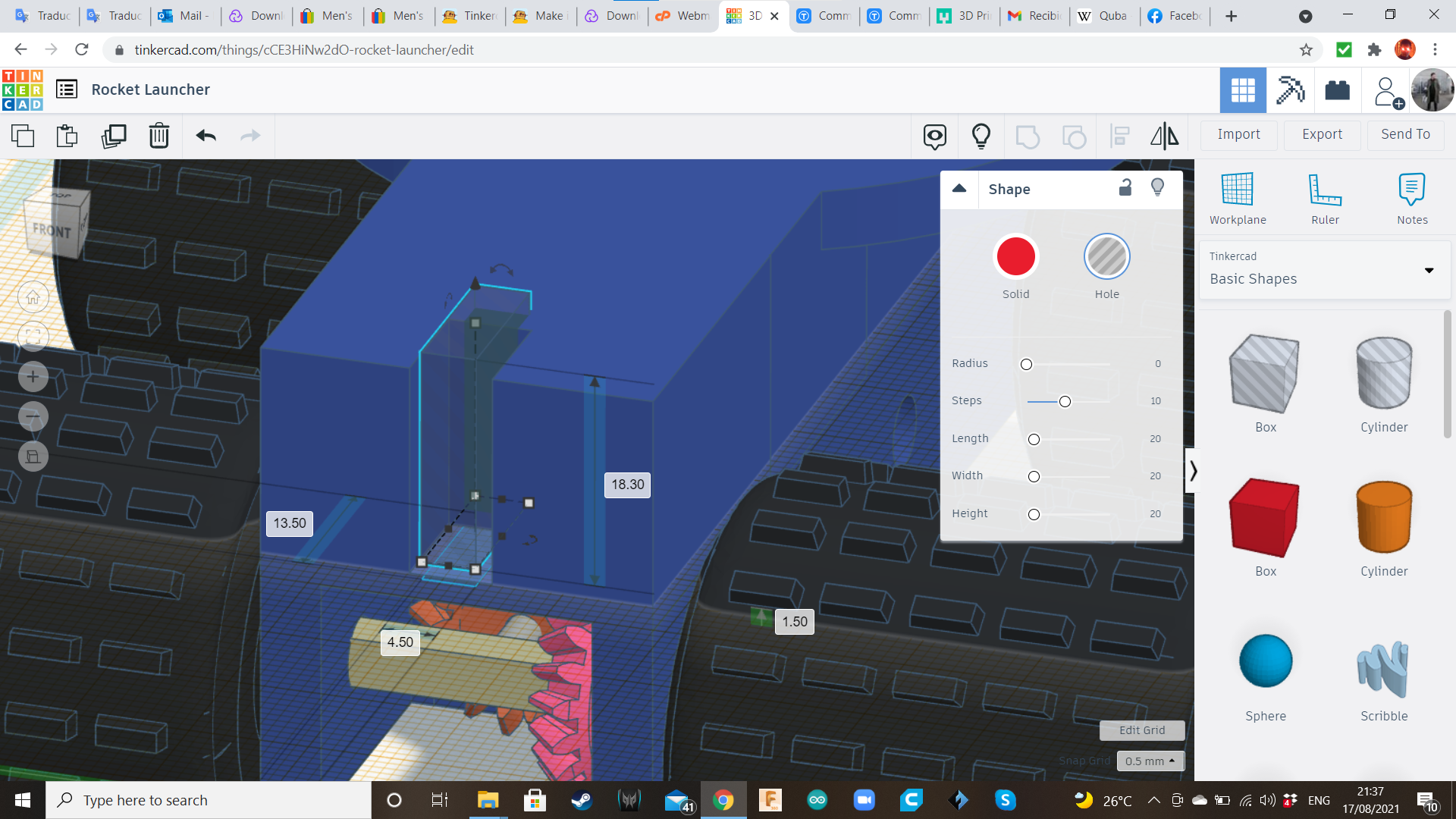This screenshot has height=819, width=1456.
Task: Click the Home view icon
Action: point(33,297)
